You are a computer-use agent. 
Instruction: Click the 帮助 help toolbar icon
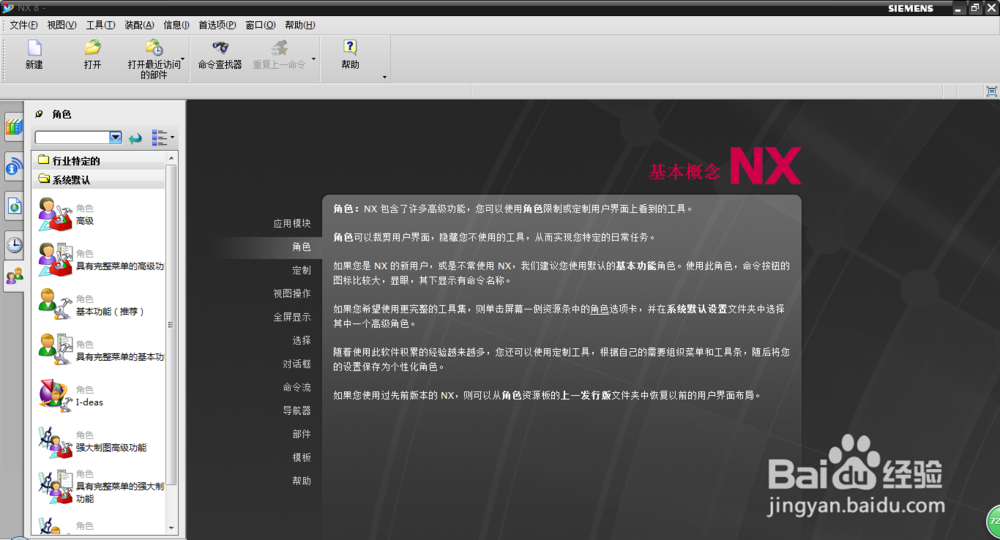(349, 48)
